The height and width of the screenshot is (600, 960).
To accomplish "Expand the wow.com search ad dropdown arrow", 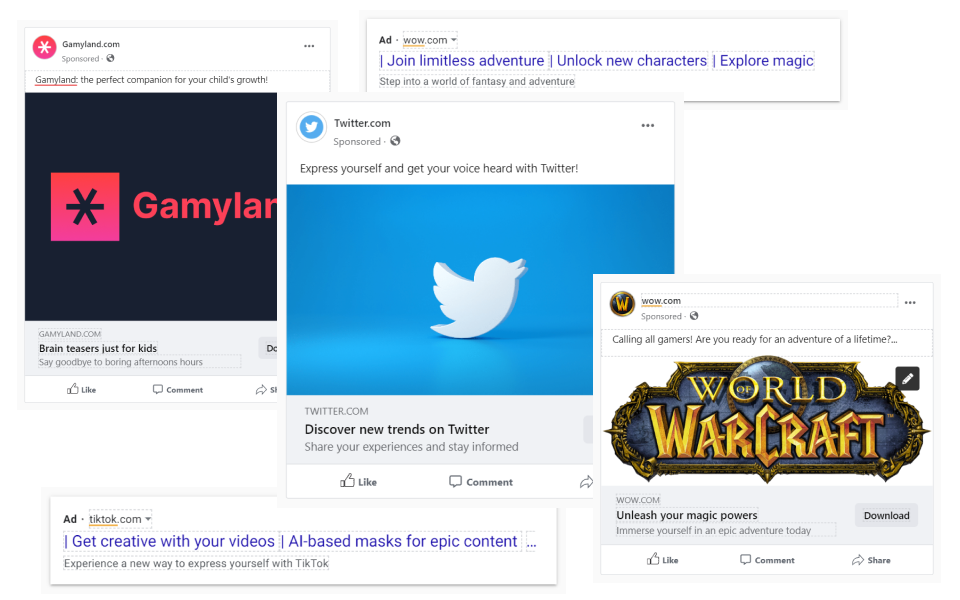I will pos(454,40).
